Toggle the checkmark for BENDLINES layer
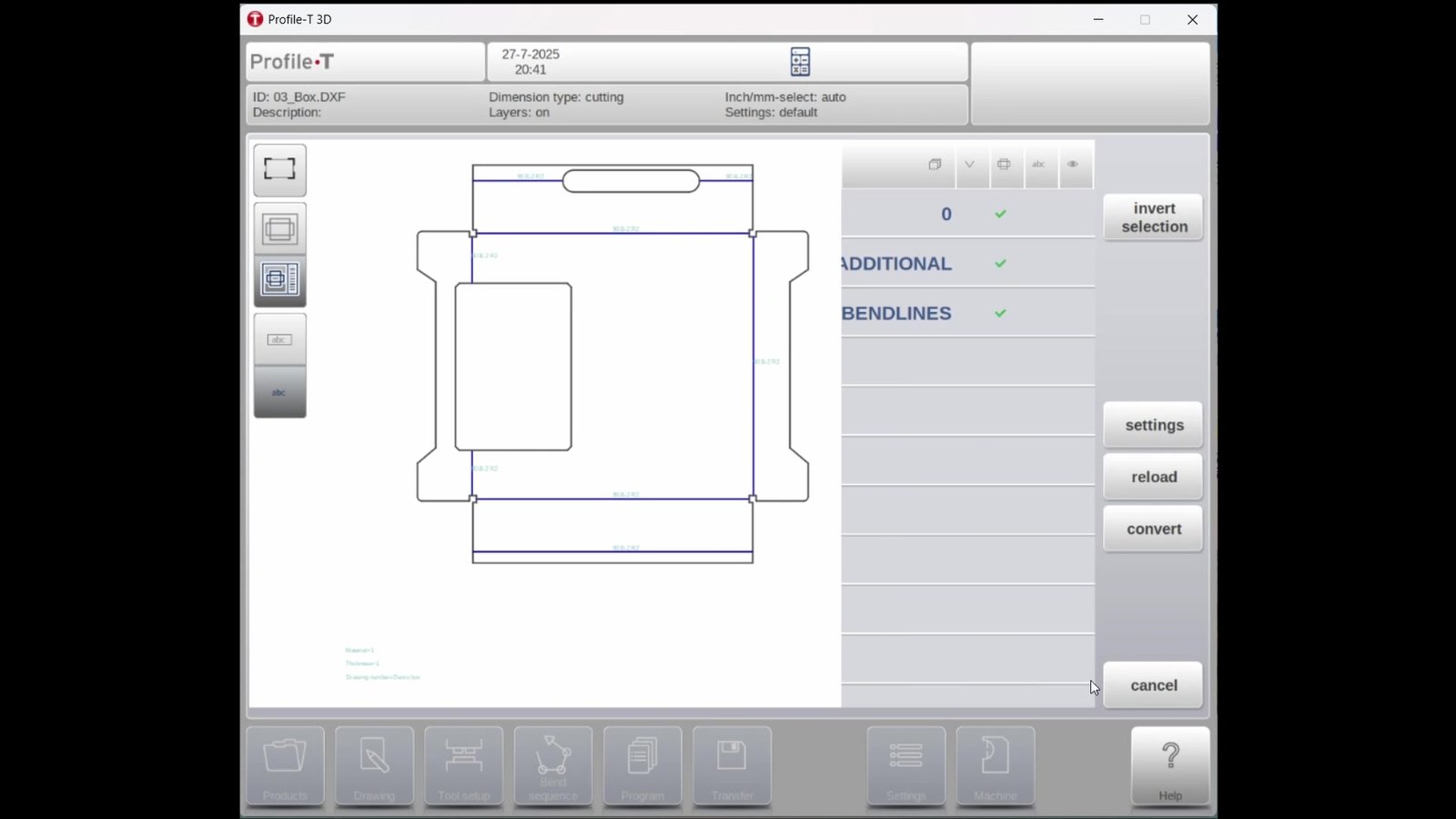The width and height of the screenshot is (1456, 819). point(1000,313)
